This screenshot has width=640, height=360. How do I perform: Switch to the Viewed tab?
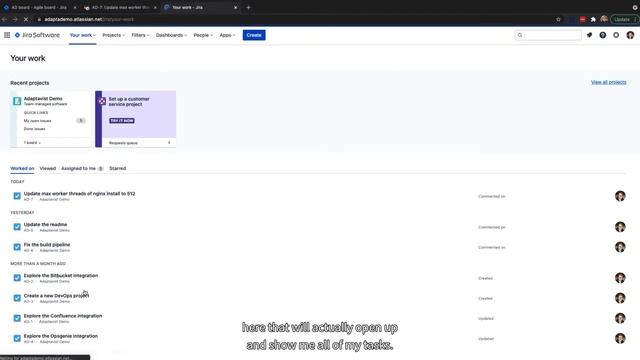pos(48,168)
